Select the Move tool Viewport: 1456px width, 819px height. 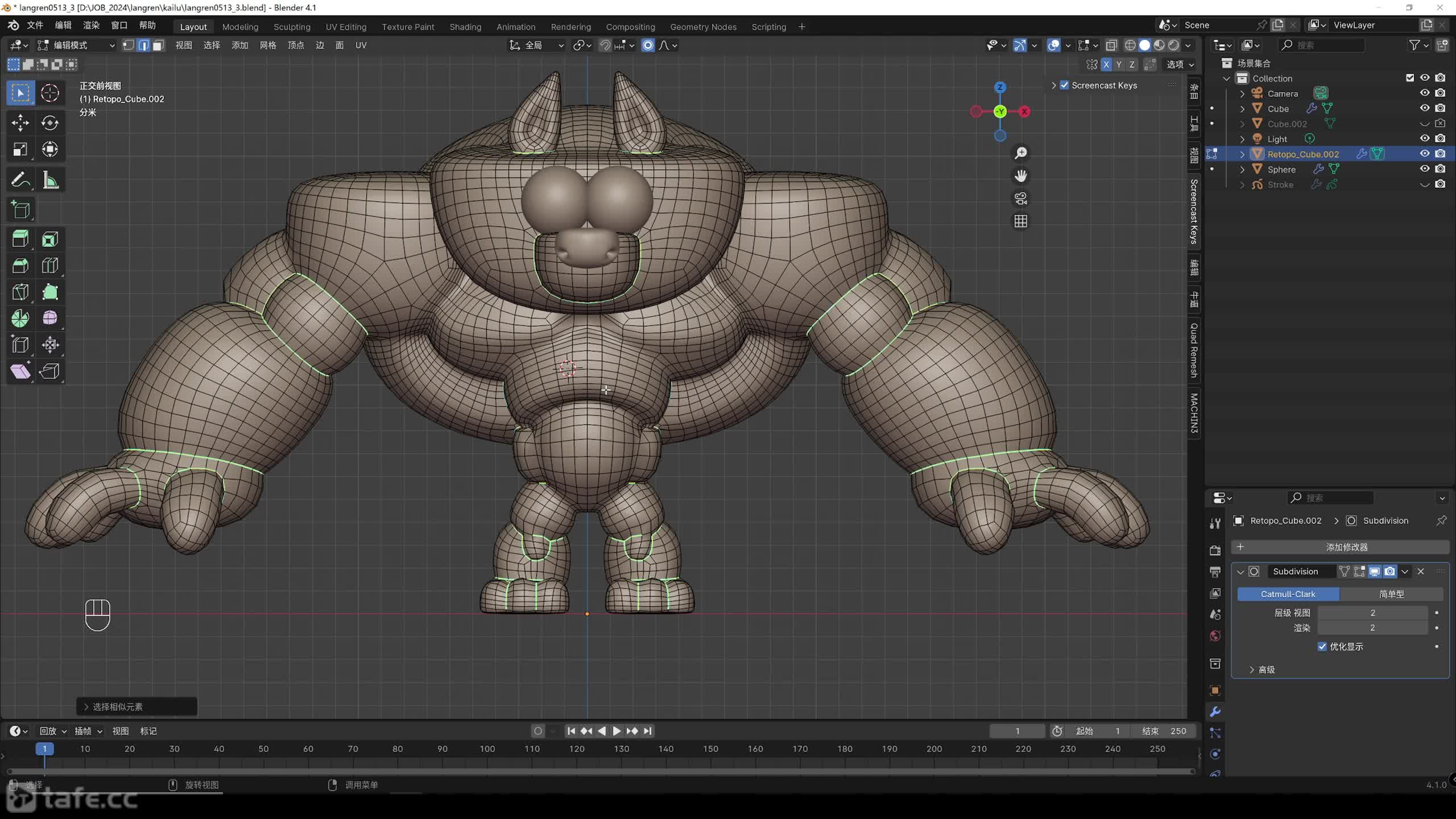(x=20, y=122)
